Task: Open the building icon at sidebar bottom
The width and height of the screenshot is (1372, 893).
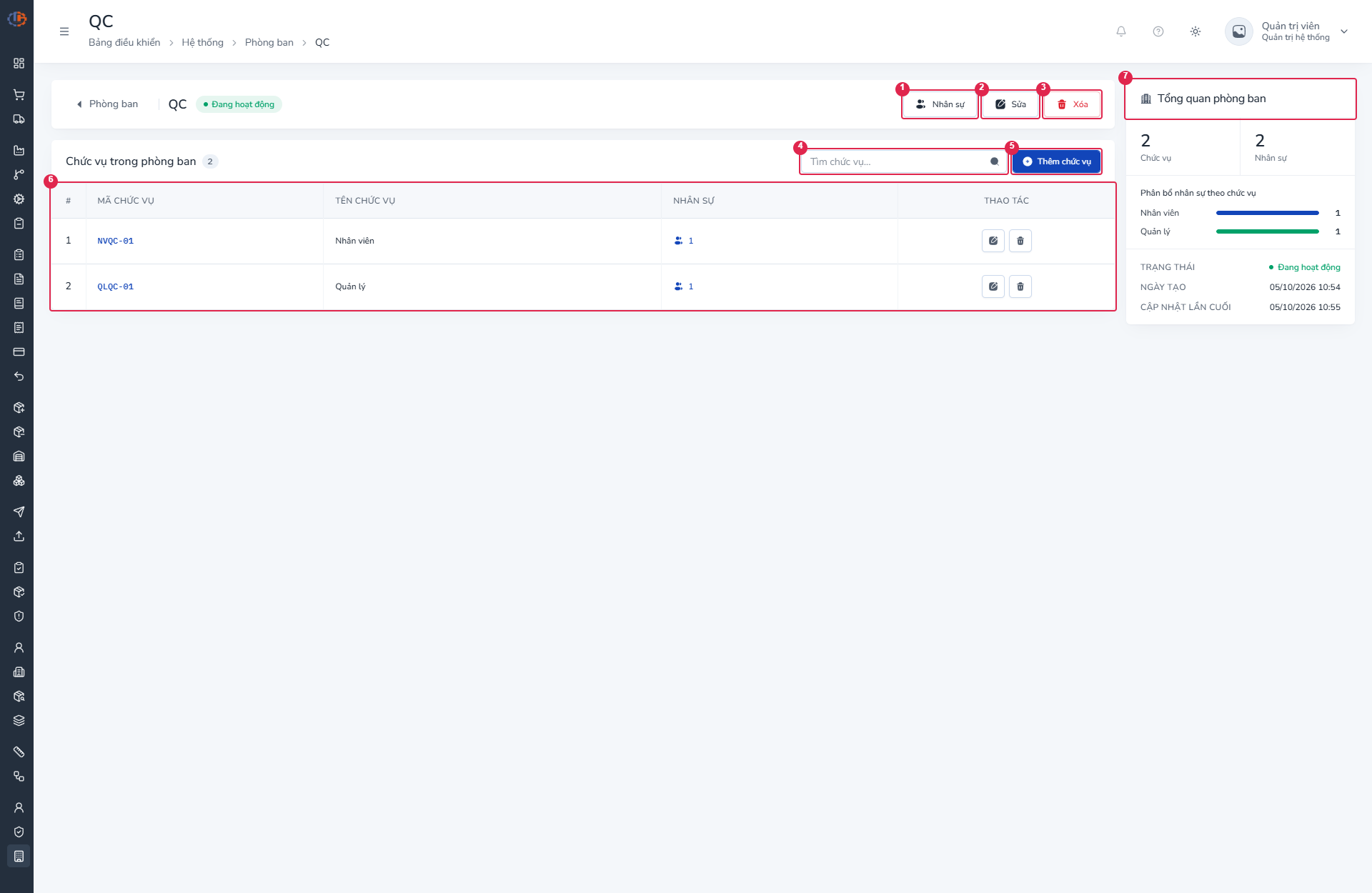Action: (19, 856)
